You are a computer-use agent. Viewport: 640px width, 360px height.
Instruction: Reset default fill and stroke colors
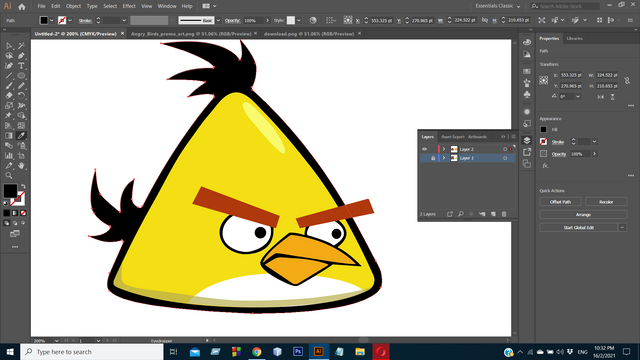[6, 203]
